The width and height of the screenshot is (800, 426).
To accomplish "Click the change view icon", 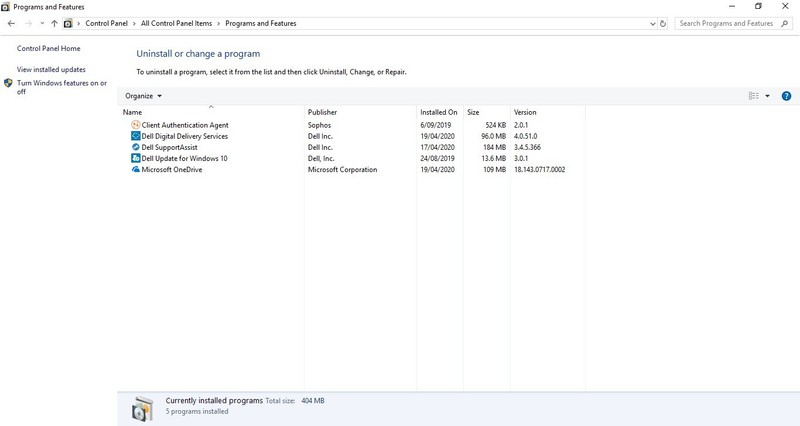I will 754,96.
